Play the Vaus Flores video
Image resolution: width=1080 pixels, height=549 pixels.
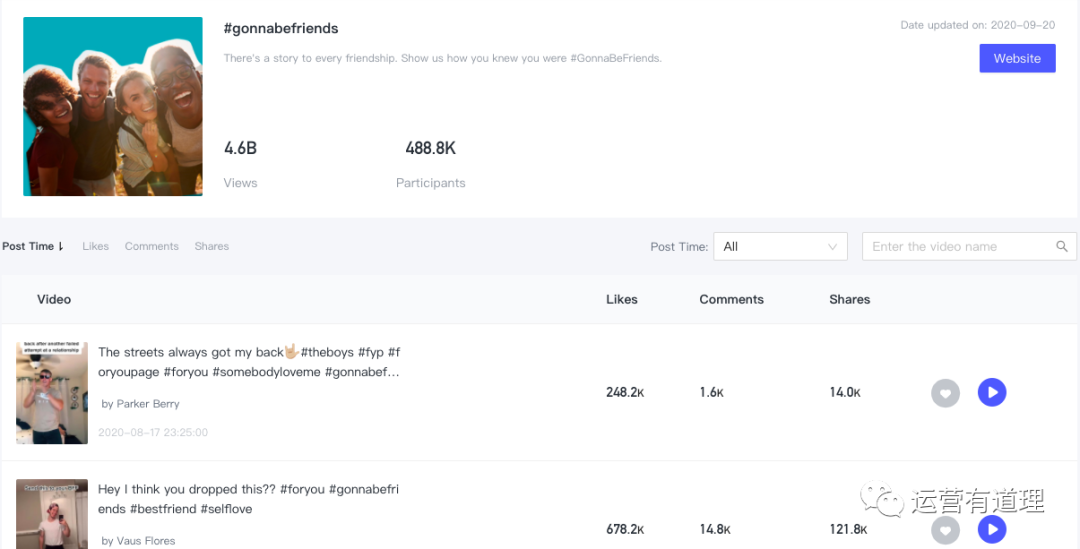pos(992,529)
